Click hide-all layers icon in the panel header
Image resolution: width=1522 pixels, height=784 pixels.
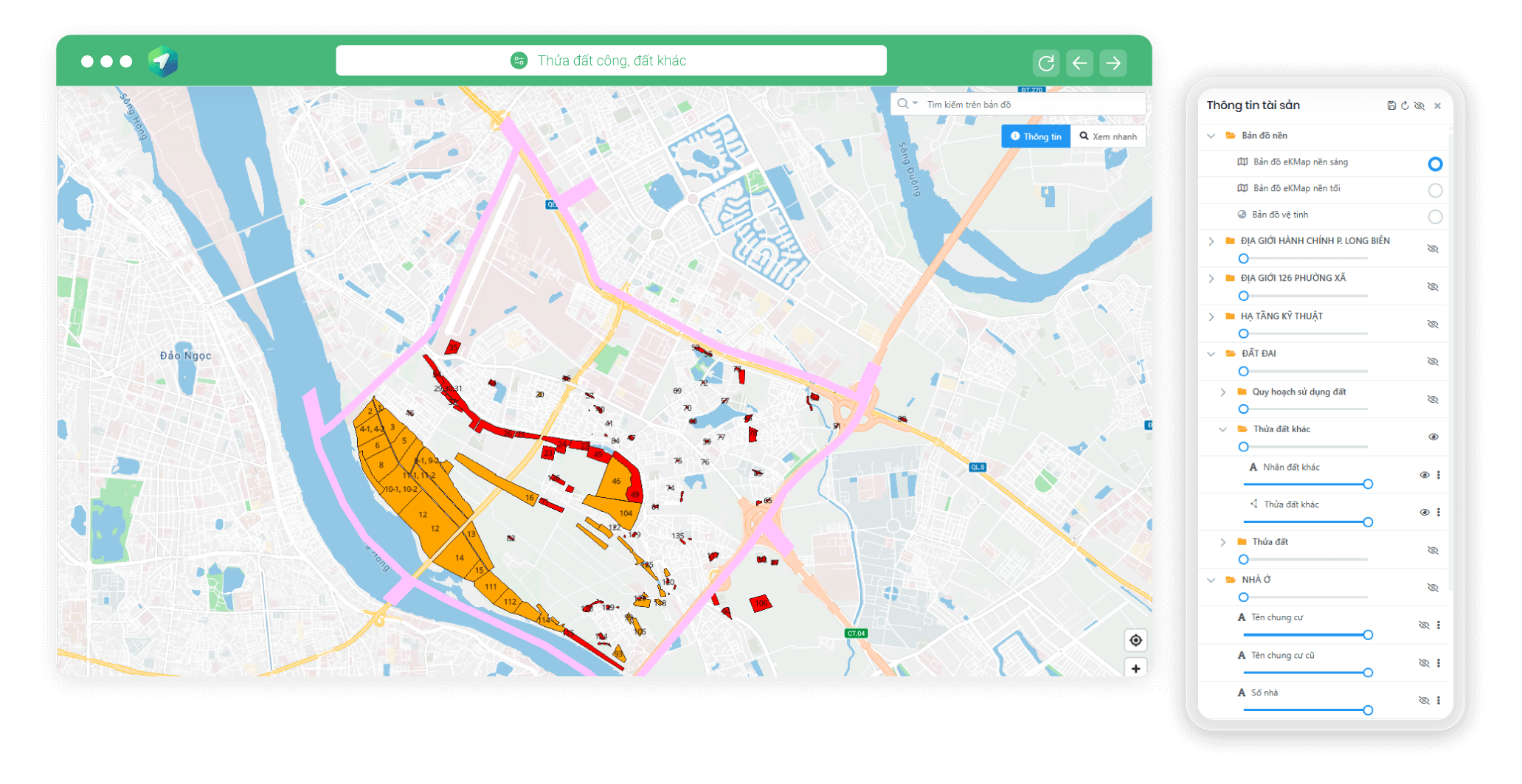click(x=1419, y=105)
